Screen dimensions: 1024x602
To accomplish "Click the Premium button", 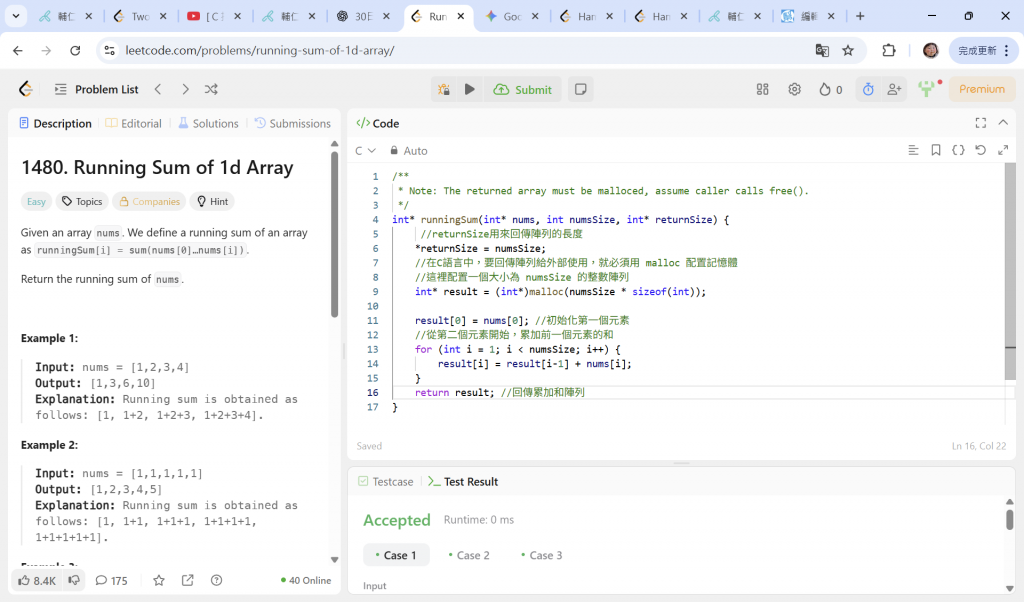I will point(982,89).
